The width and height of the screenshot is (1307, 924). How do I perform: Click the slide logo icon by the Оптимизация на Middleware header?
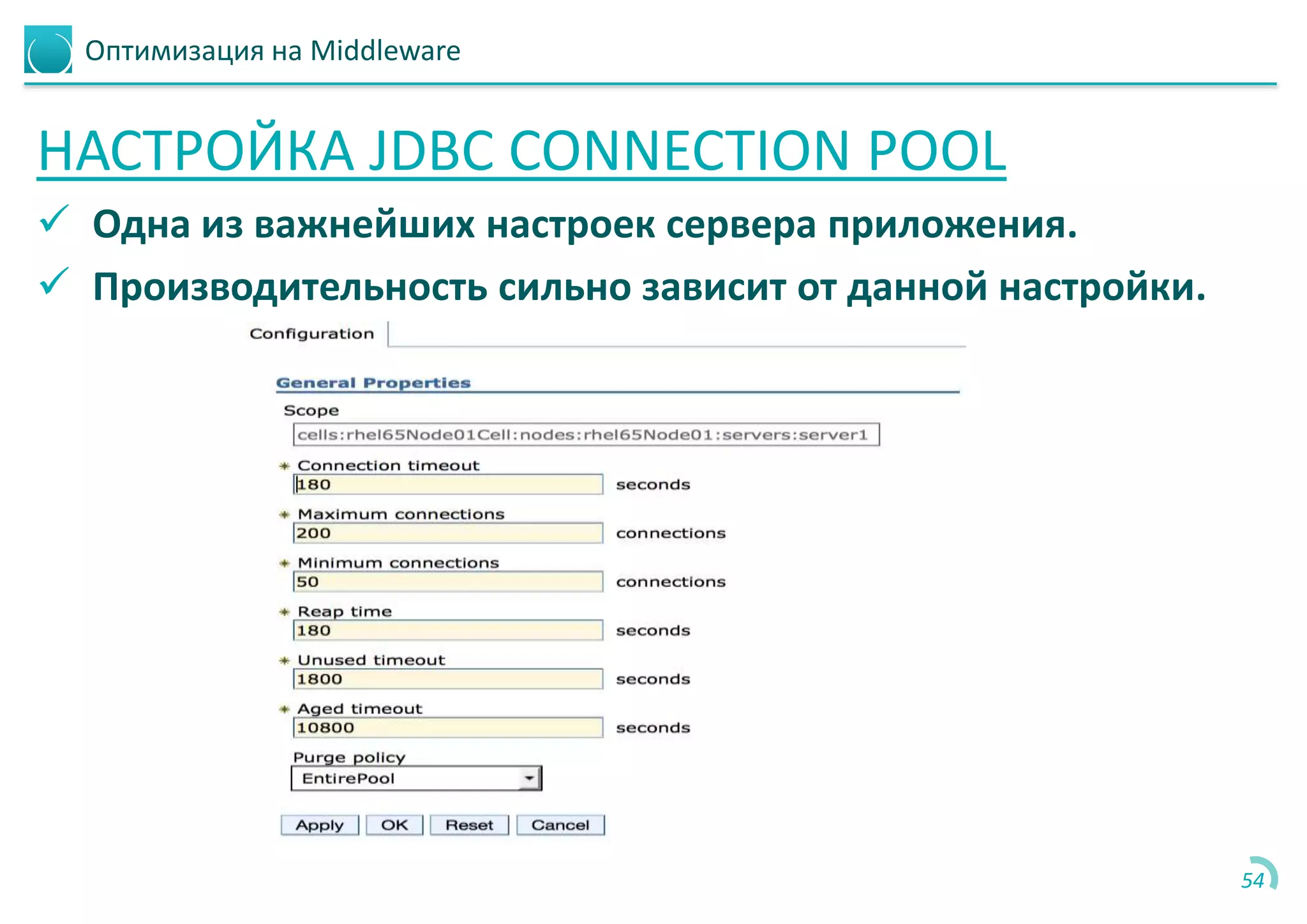click(48, 50)
